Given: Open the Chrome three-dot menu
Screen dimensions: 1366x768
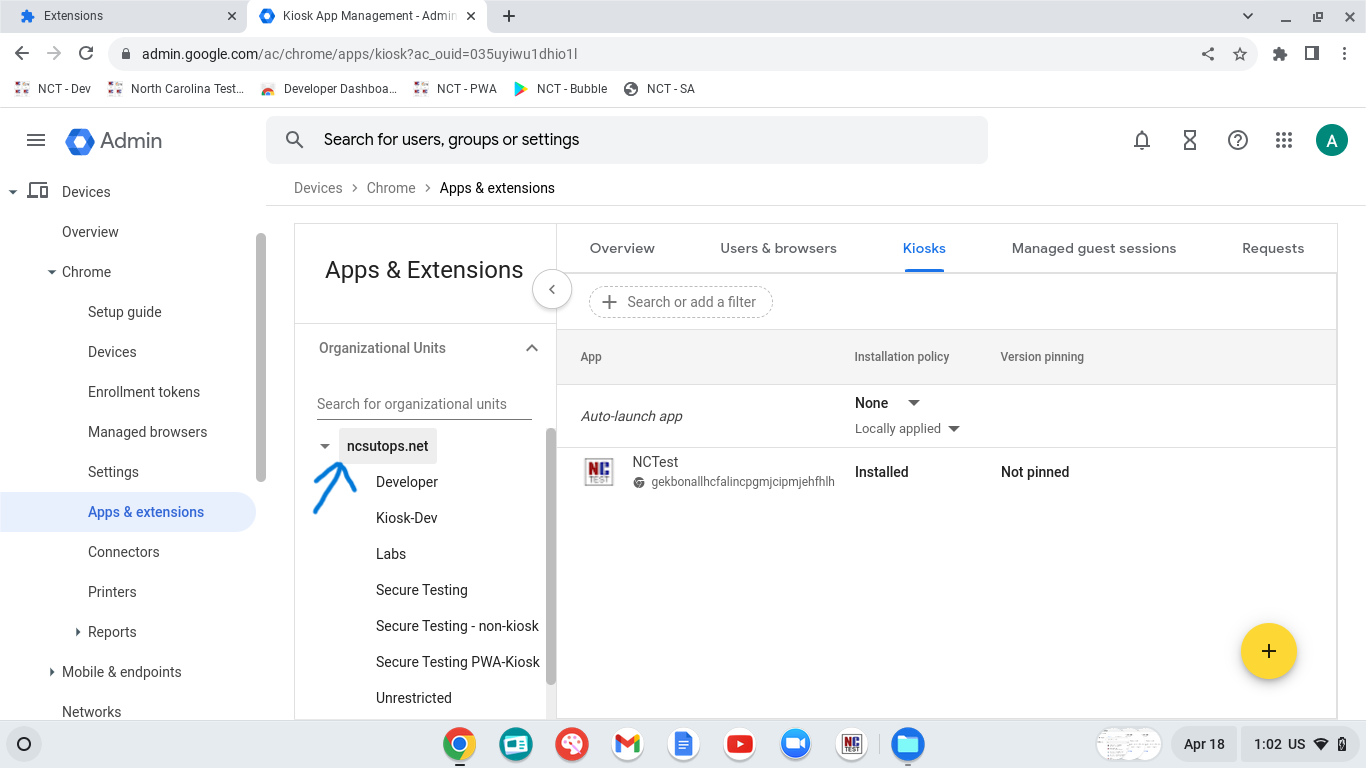Looking at the screenshot, I should point(1344,54).
